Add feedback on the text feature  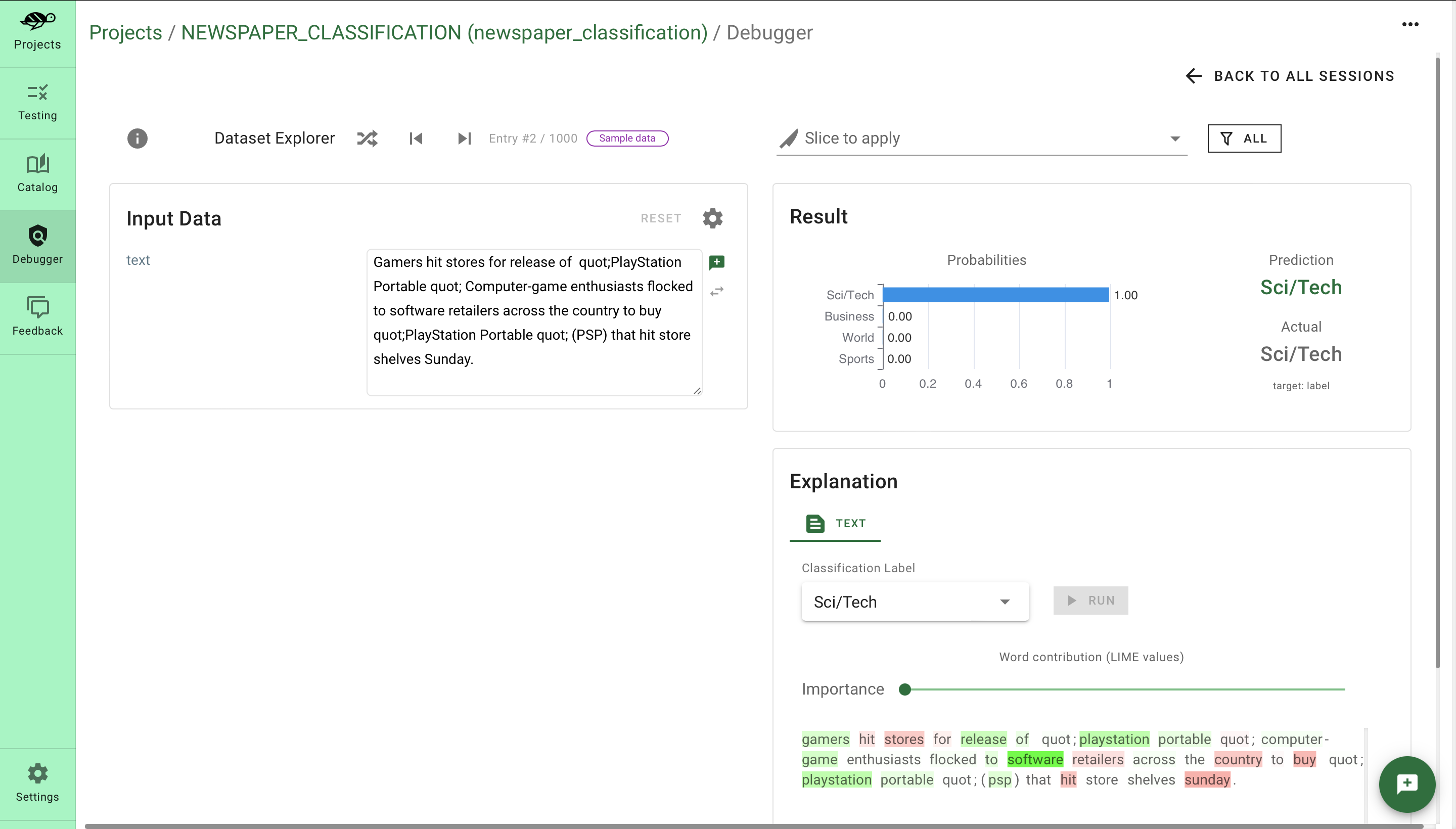click(717, 262)
